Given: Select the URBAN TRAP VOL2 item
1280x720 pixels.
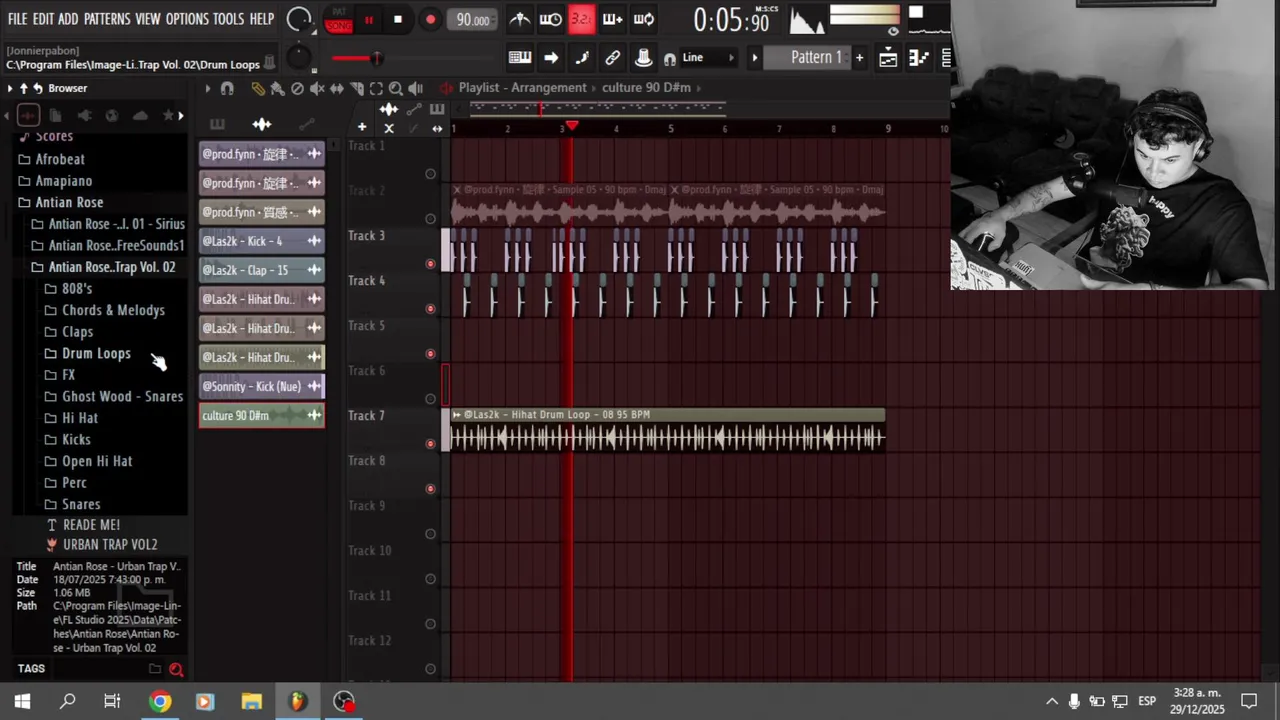Looking at the screenshot, I should click(110, 545).
